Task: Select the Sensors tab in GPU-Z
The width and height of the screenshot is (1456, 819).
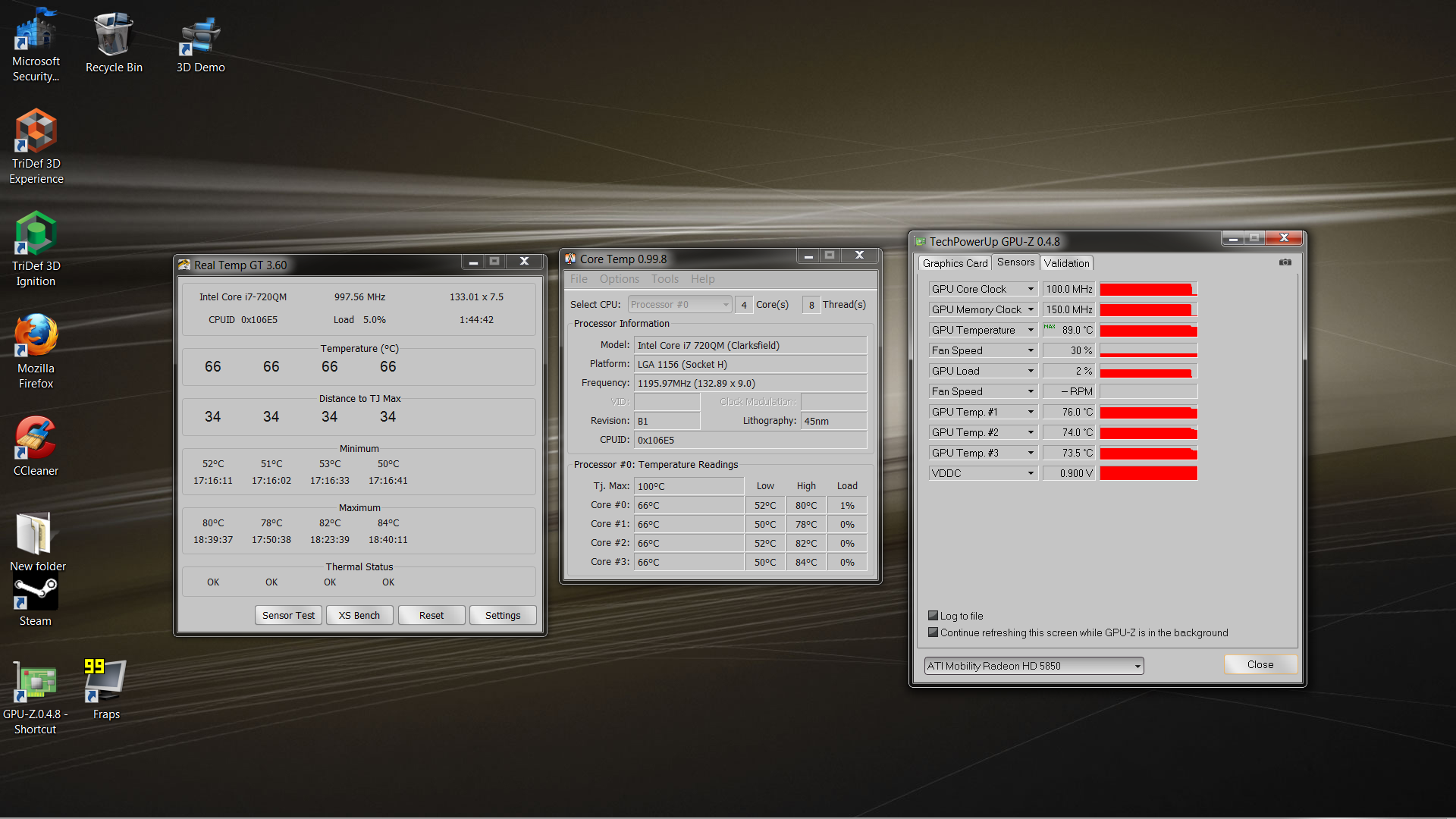Action: [1015, 262]
